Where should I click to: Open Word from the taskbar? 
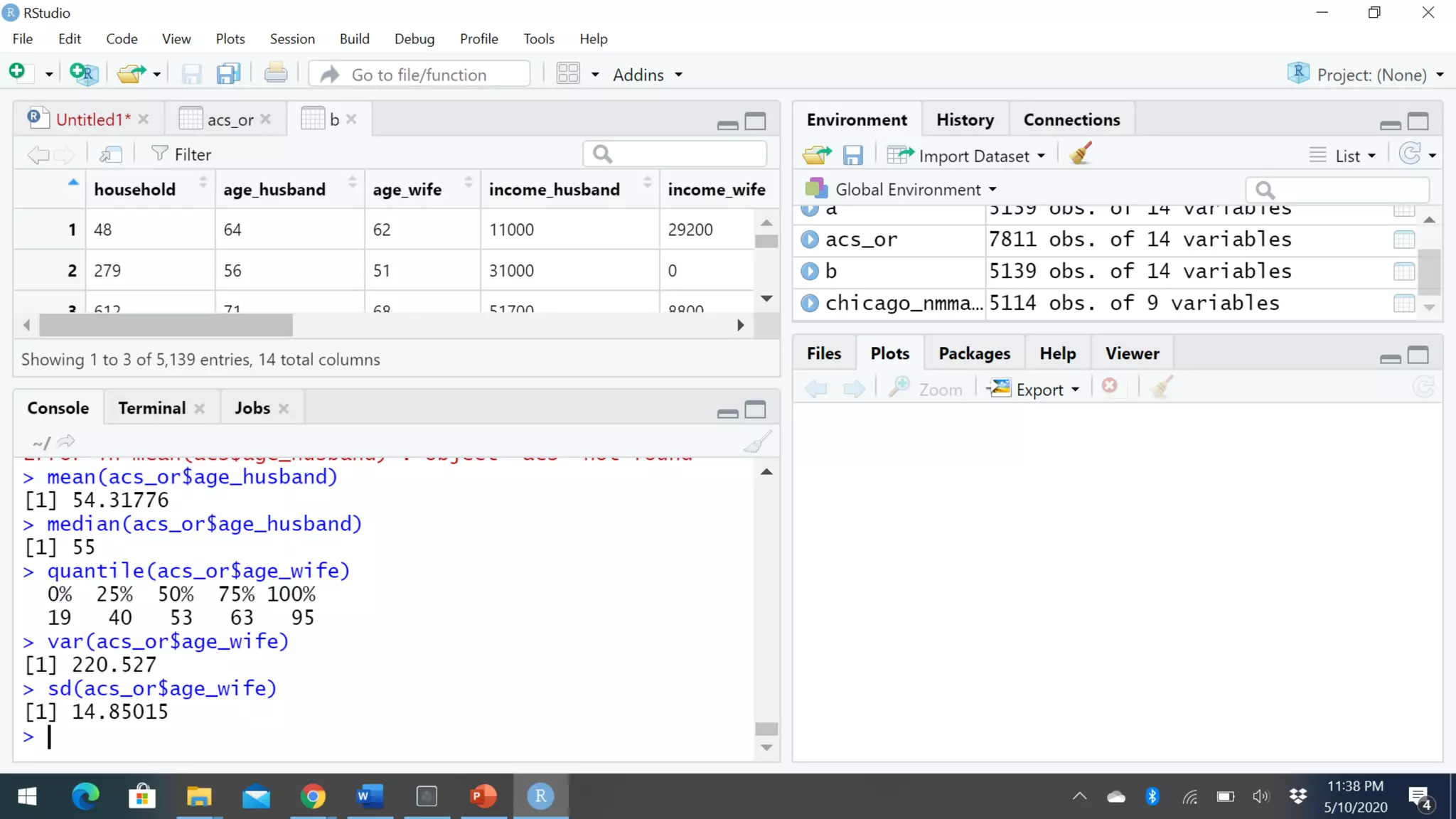(x=370, y=796)
